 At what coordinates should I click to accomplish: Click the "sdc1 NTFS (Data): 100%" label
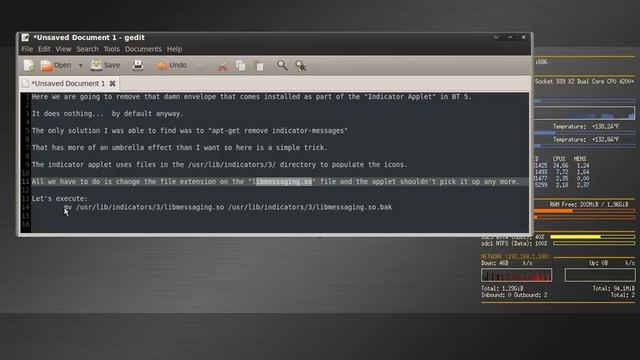click(514, 244)
